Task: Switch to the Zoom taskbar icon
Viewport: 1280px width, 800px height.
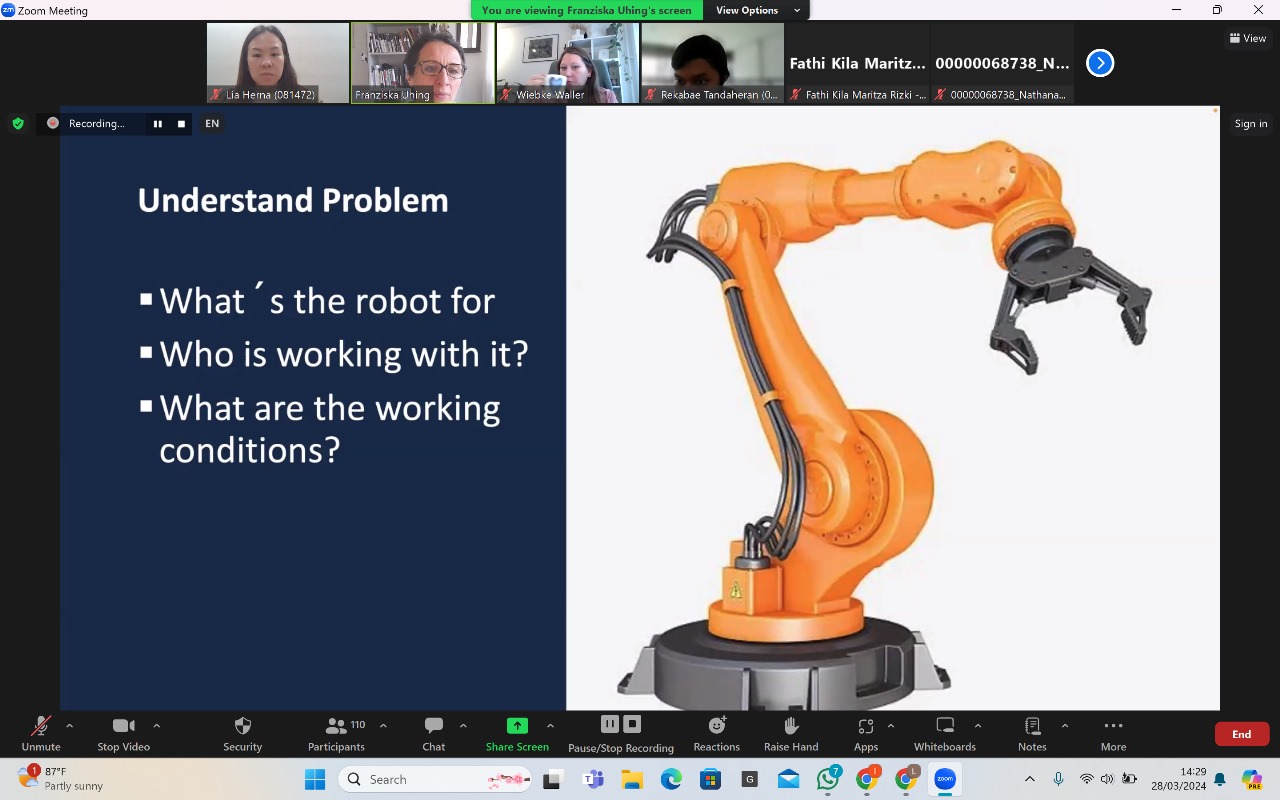Action: (945, 779)
